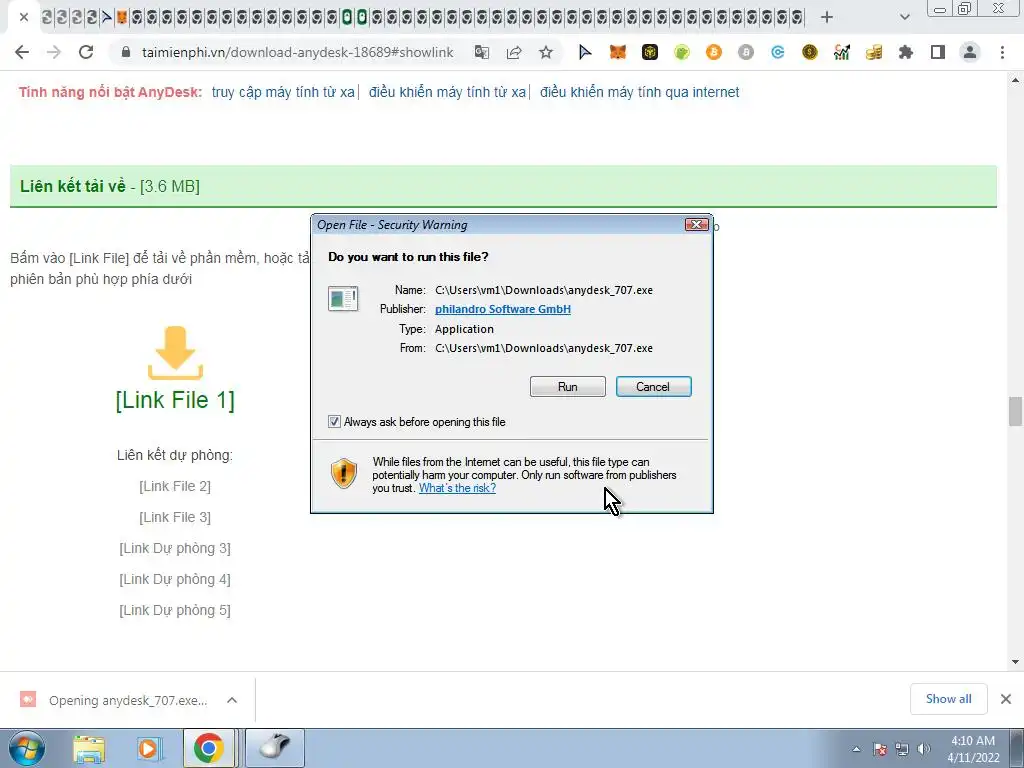Open the What's the risk? link
Screen dimensions: 1024x768
(x=457, y=488)
